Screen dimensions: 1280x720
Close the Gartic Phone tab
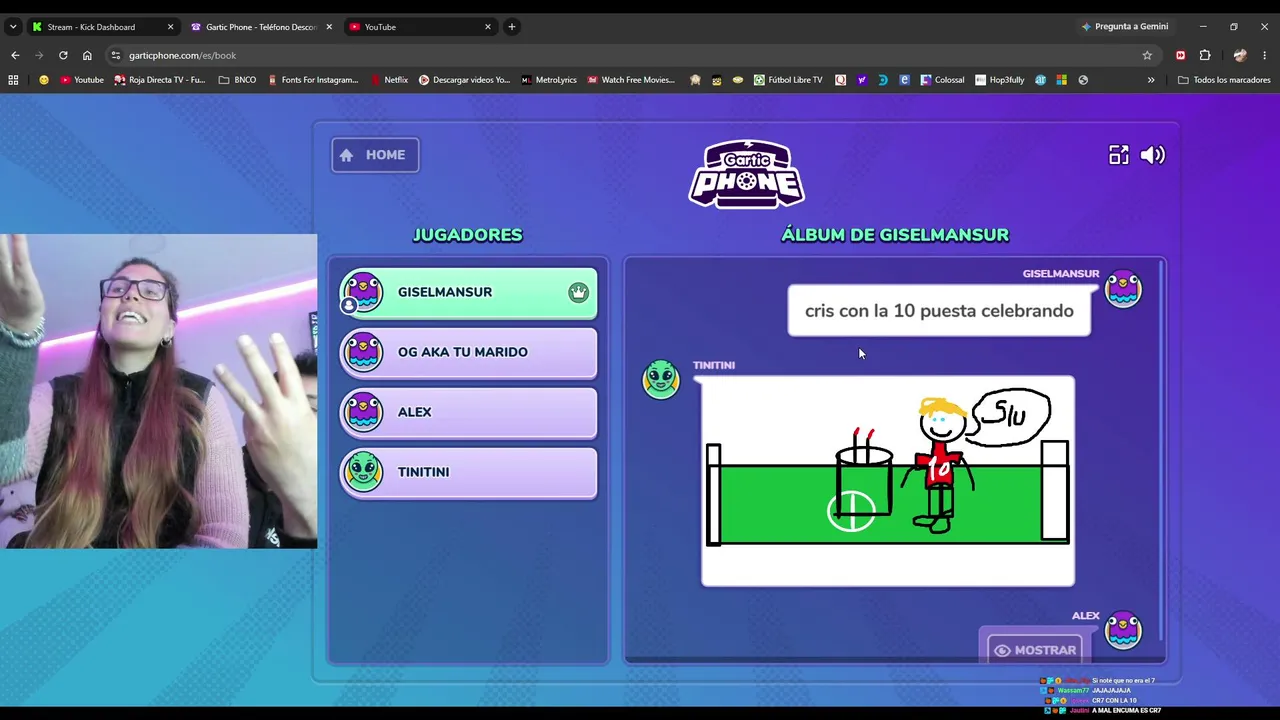329,27
